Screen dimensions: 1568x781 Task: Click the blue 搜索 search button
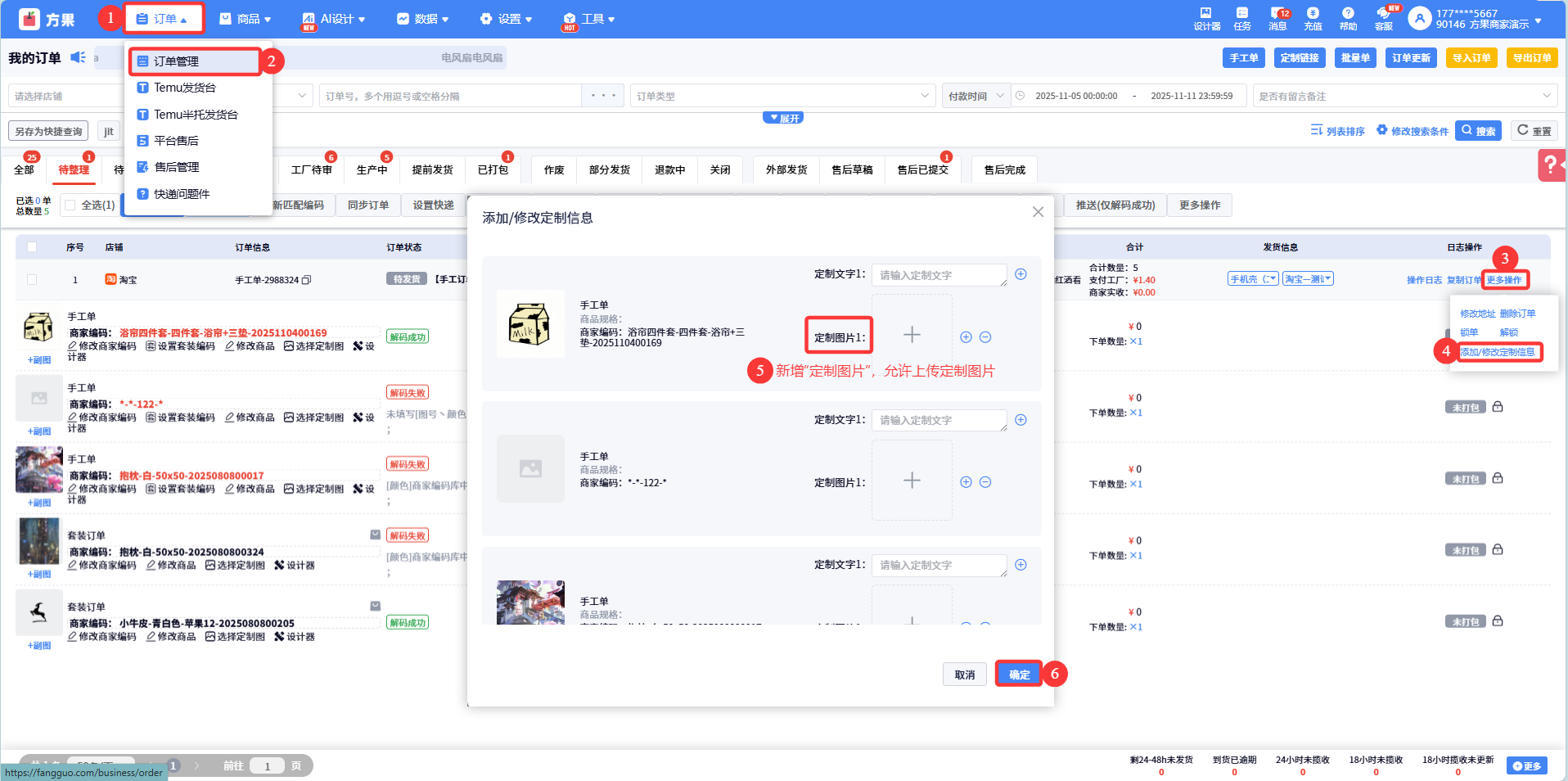pos(1478,130)
